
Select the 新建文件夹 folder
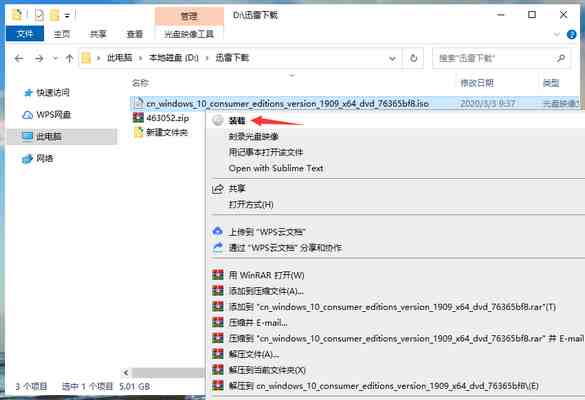[x=167, y=132]
